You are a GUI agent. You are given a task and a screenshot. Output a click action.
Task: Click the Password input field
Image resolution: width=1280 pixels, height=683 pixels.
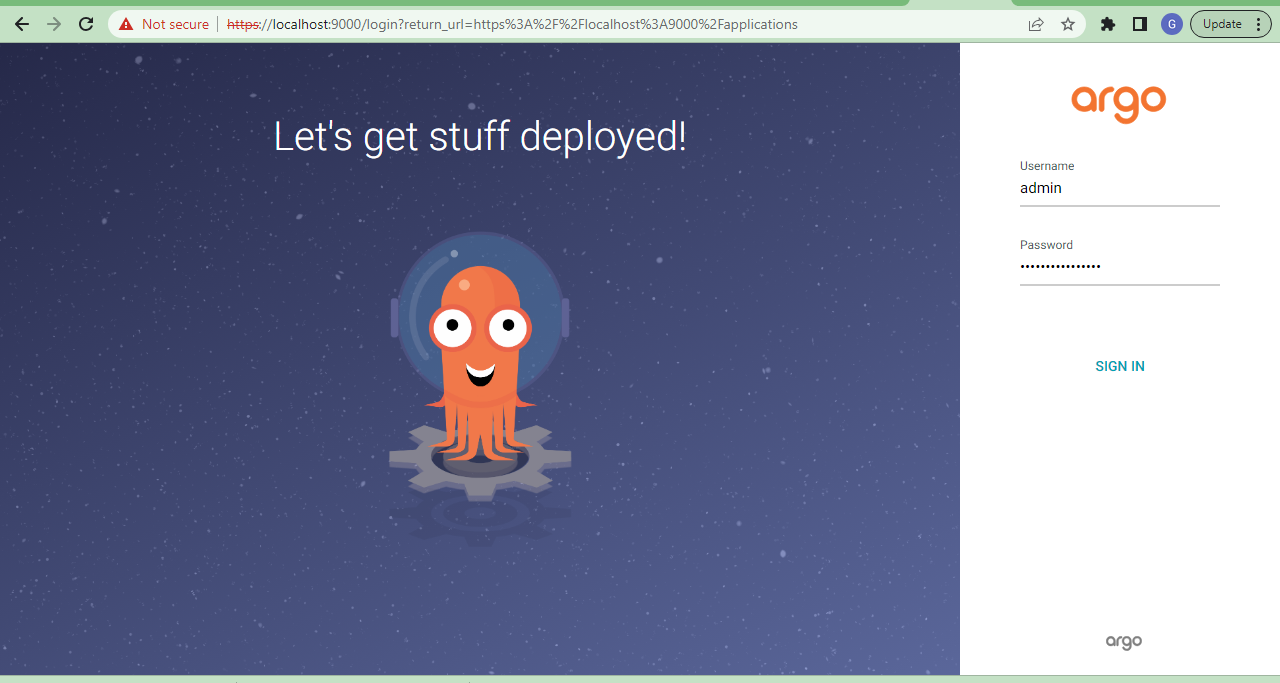(x=1119, y=266)
